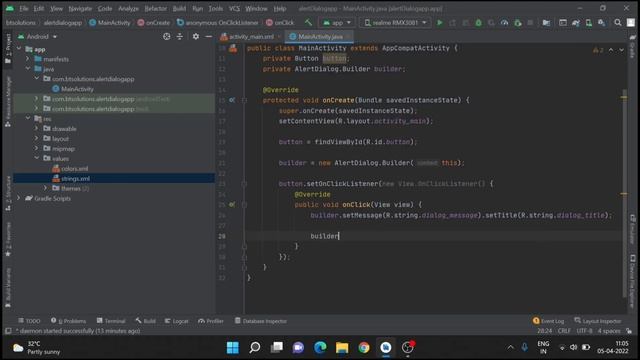Screen dimensions: 640x360
Task: Open Search Everywhere magnifier icon
Action: coord(618,23)
